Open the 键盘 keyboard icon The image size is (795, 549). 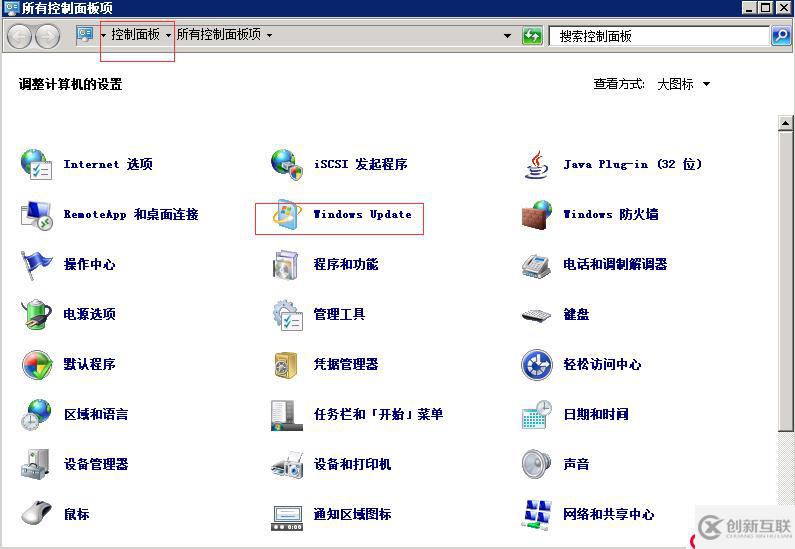(536, 316)
